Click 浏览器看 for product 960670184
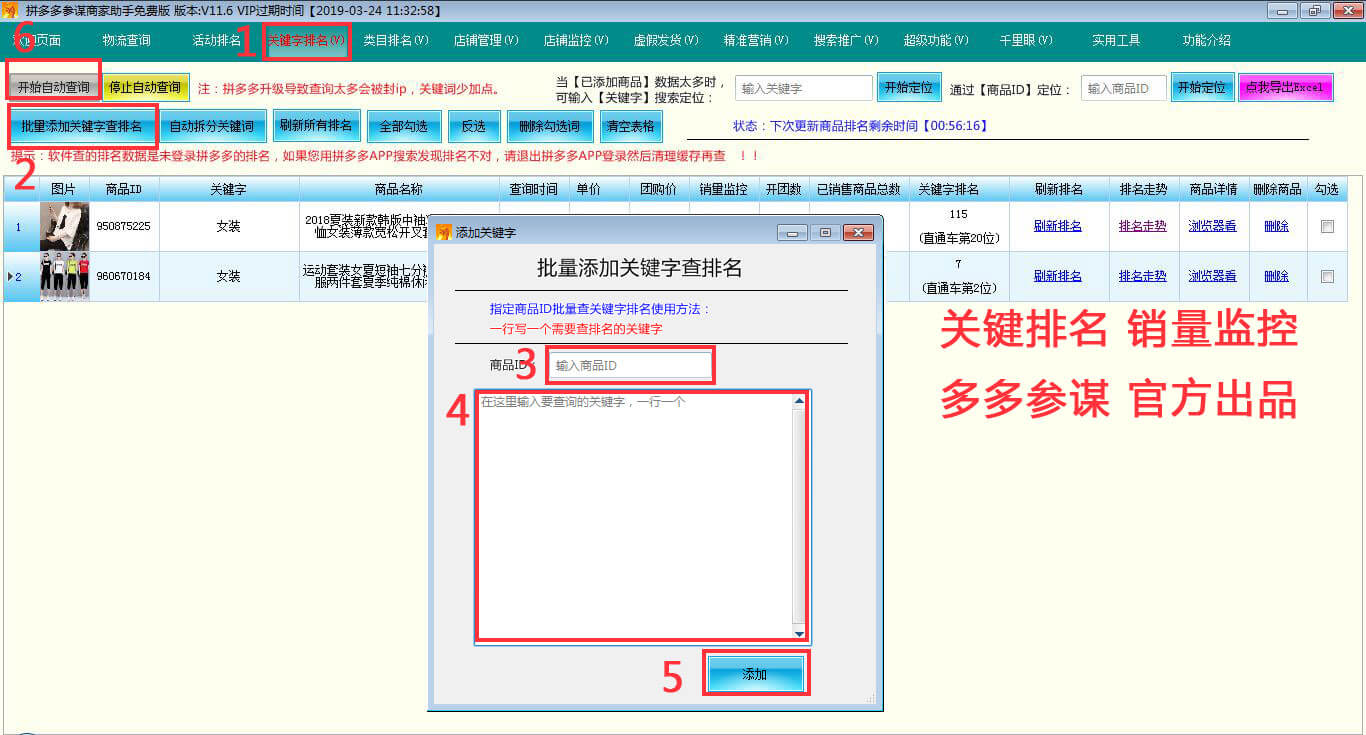Viewport: 1366px width, 735px height. point(1212,276)
